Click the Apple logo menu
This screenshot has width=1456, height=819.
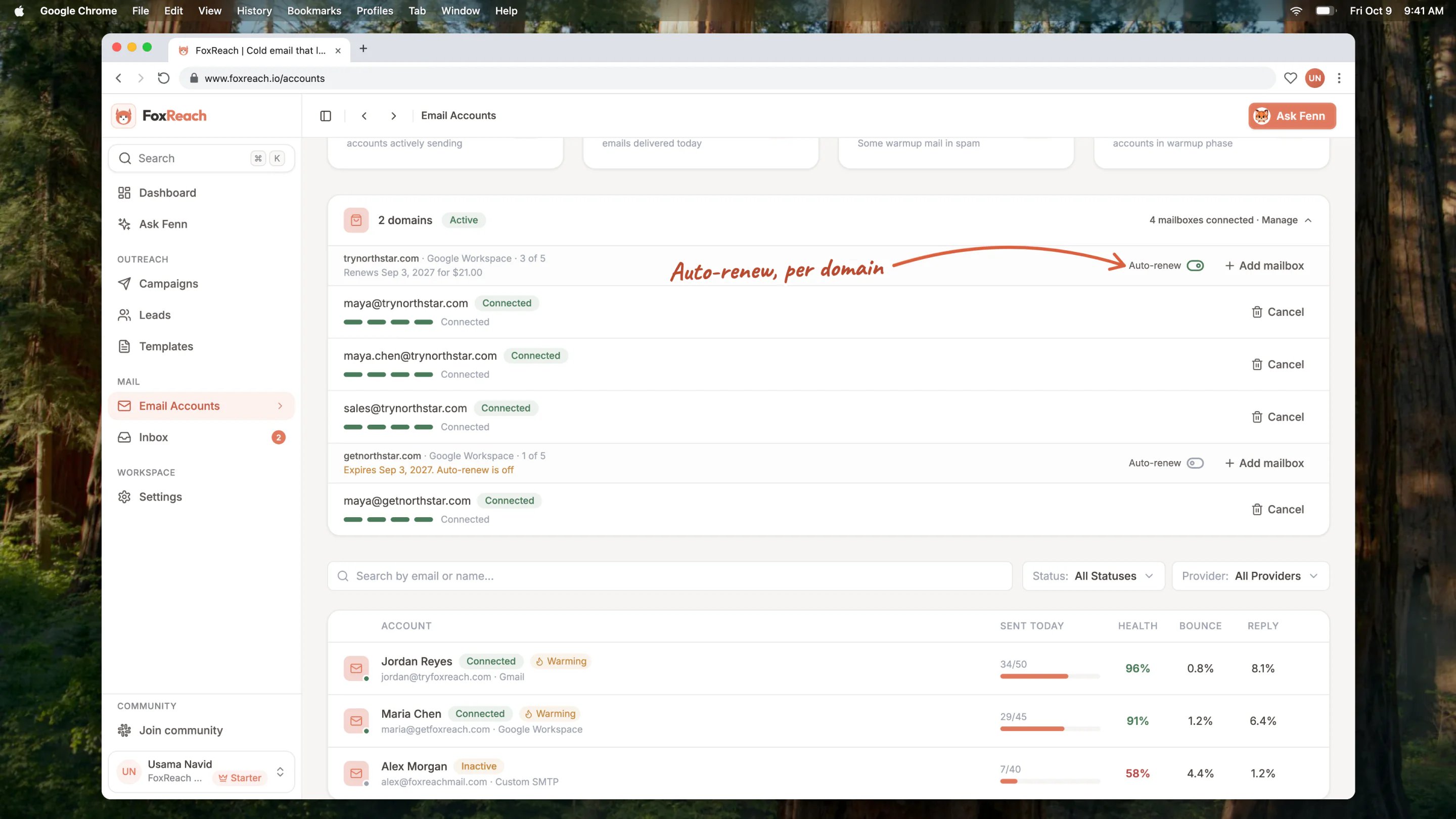19,11
